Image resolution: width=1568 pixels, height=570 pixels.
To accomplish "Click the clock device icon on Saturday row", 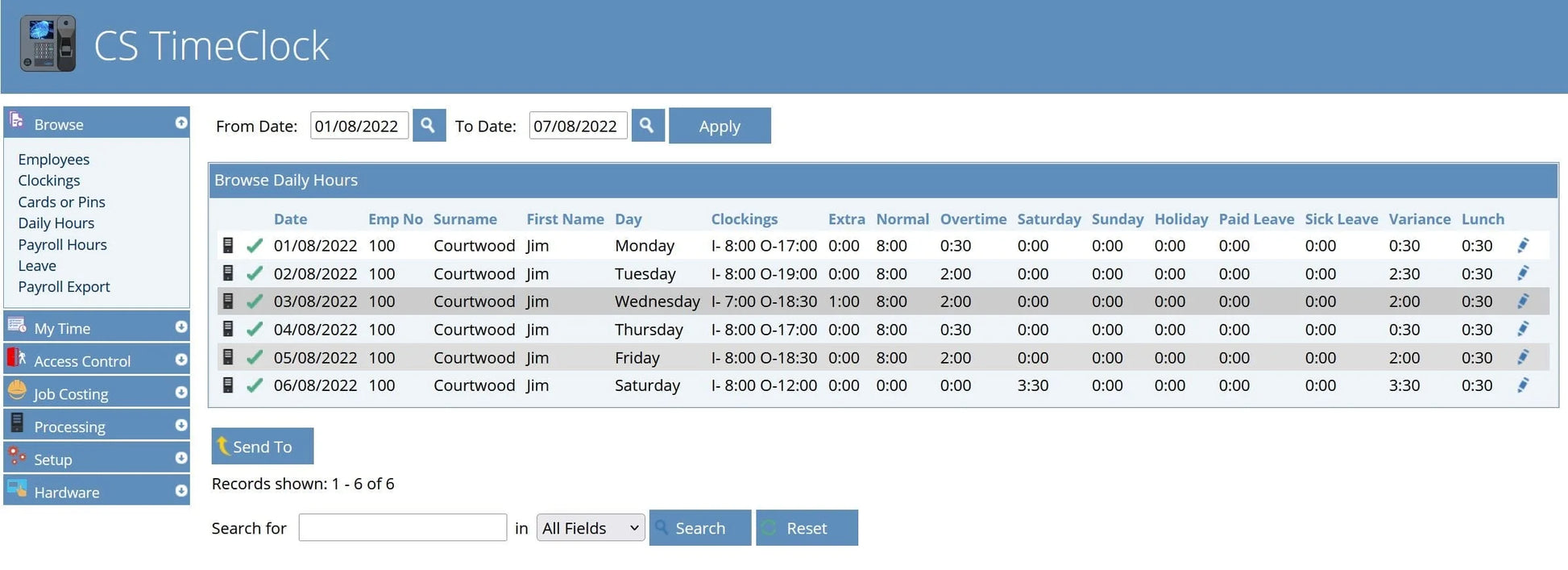I will (x=228, y=385).
